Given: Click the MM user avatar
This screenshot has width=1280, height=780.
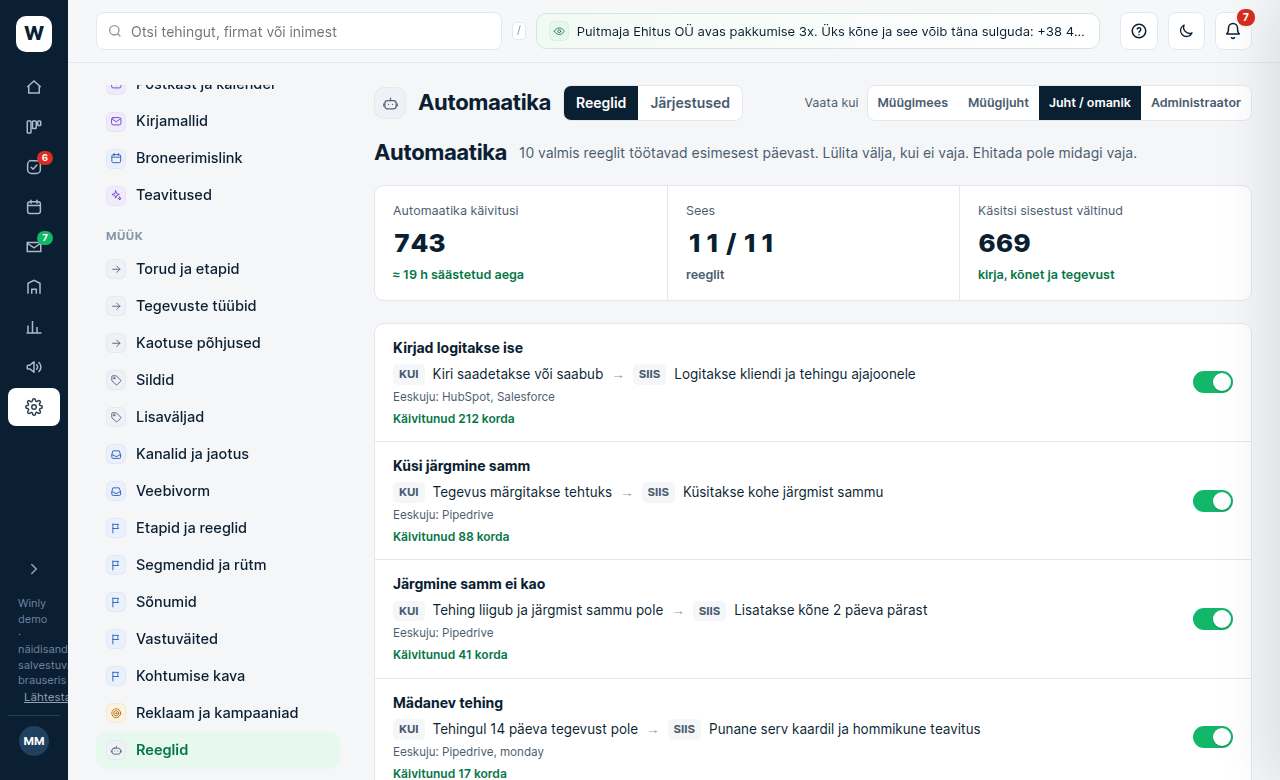Looking at the screenshot, I should pos(34,741).
